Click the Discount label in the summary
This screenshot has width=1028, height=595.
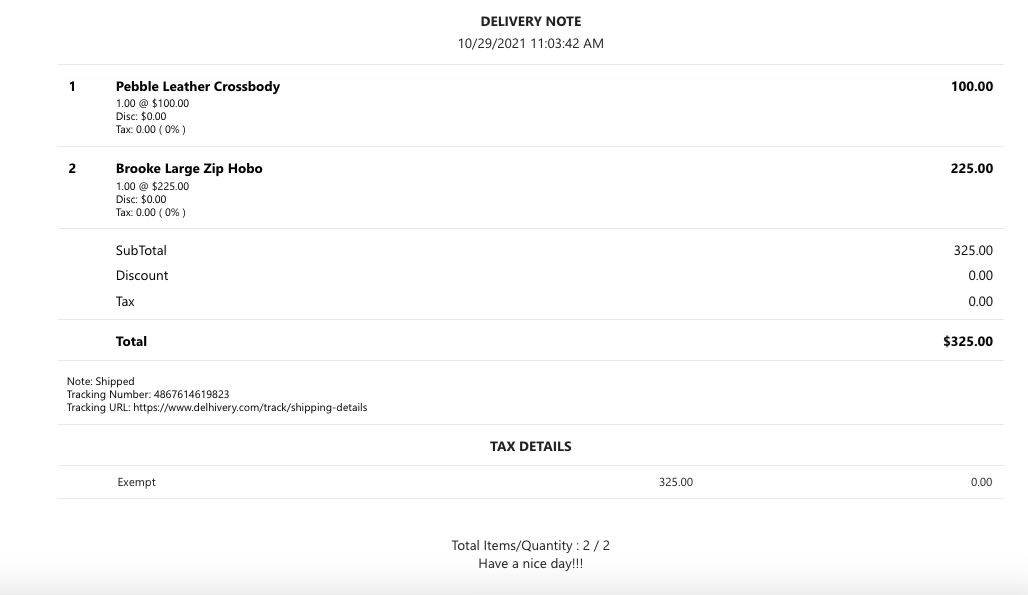coord(142,275)
